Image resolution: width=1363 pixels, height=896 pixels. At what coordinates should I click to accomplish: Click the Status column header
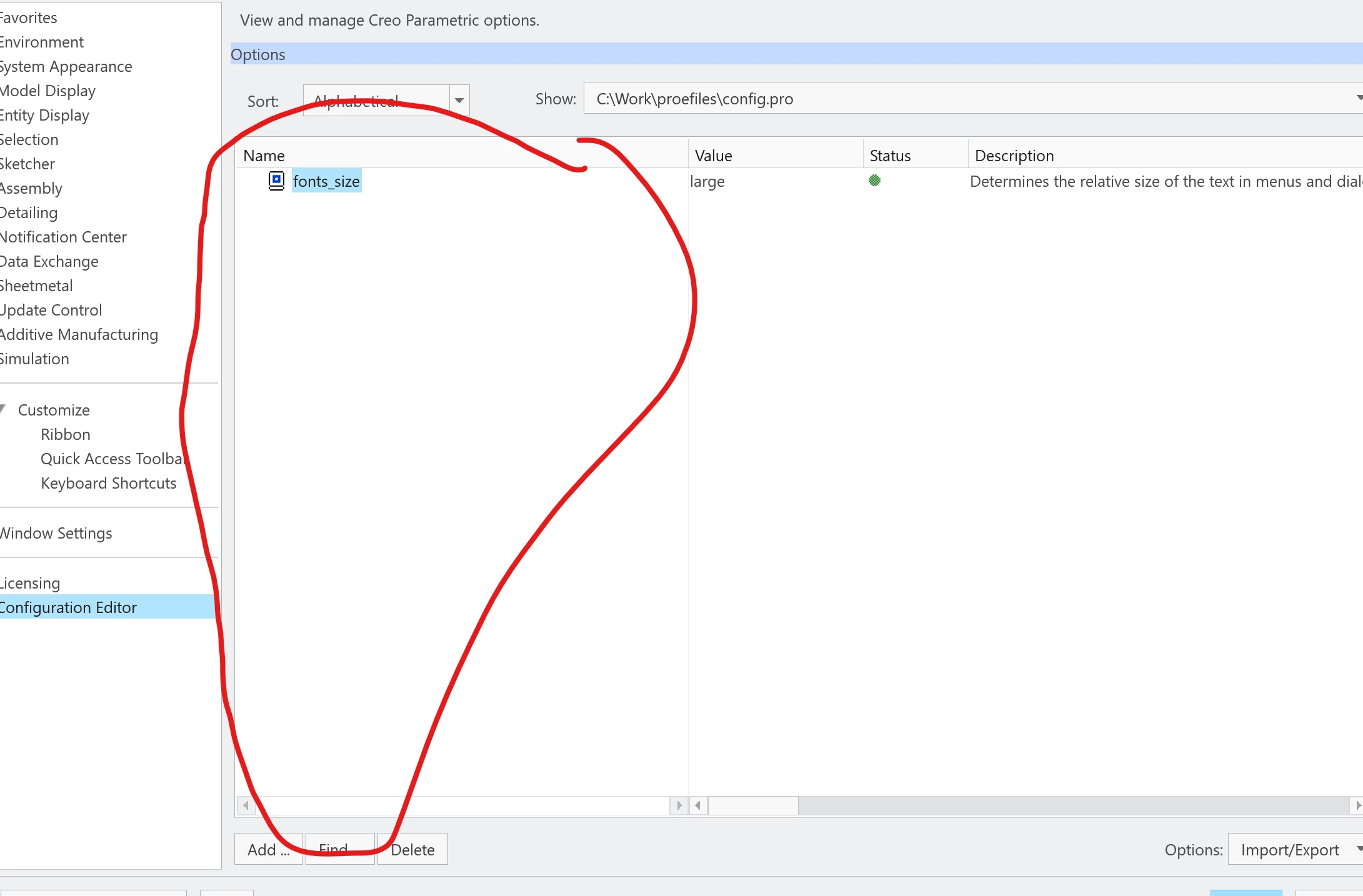(x=890, y=156)
